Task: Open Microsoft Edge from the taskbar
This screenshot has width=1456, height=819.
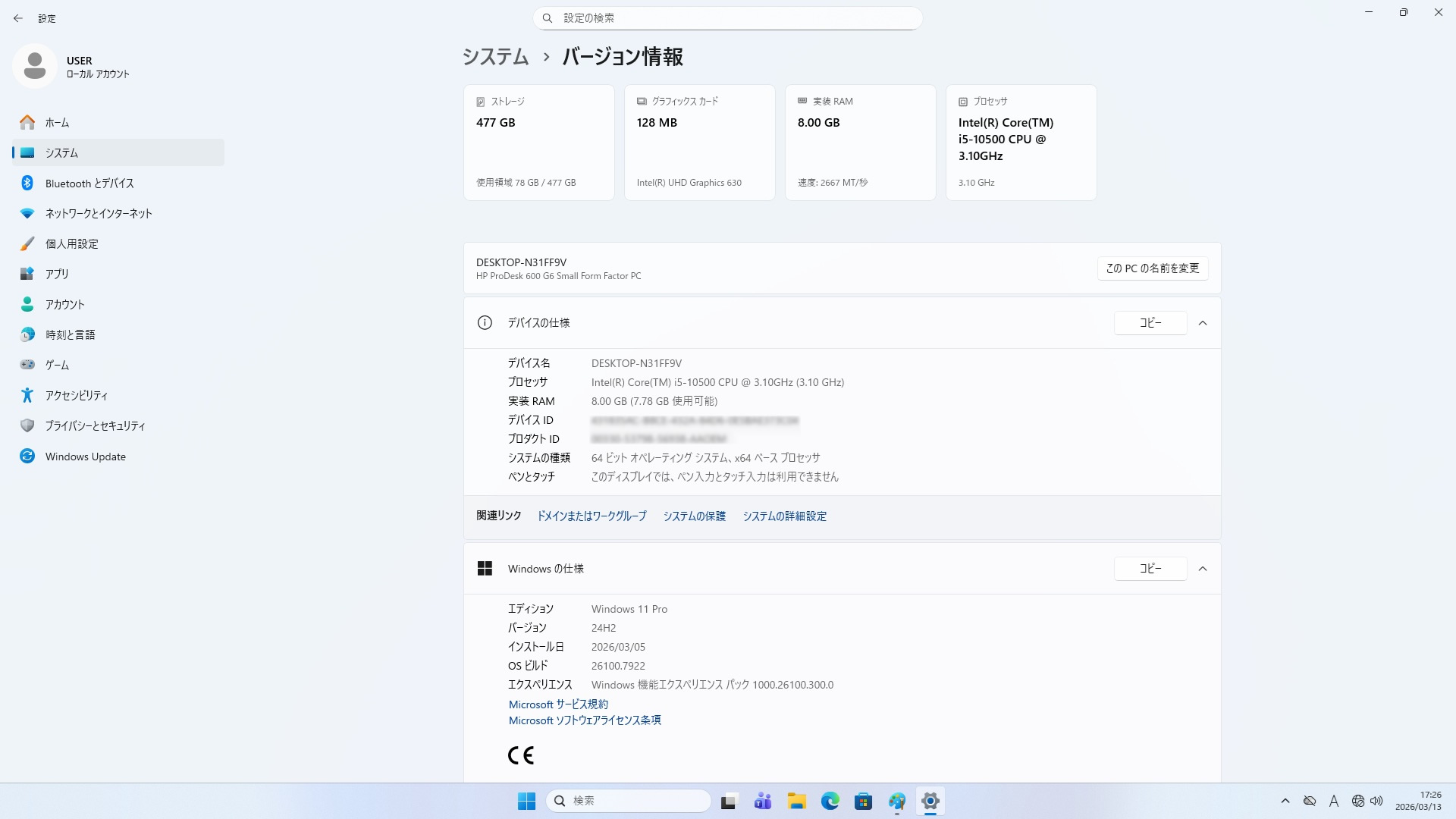Action: [x=830, y=801]
